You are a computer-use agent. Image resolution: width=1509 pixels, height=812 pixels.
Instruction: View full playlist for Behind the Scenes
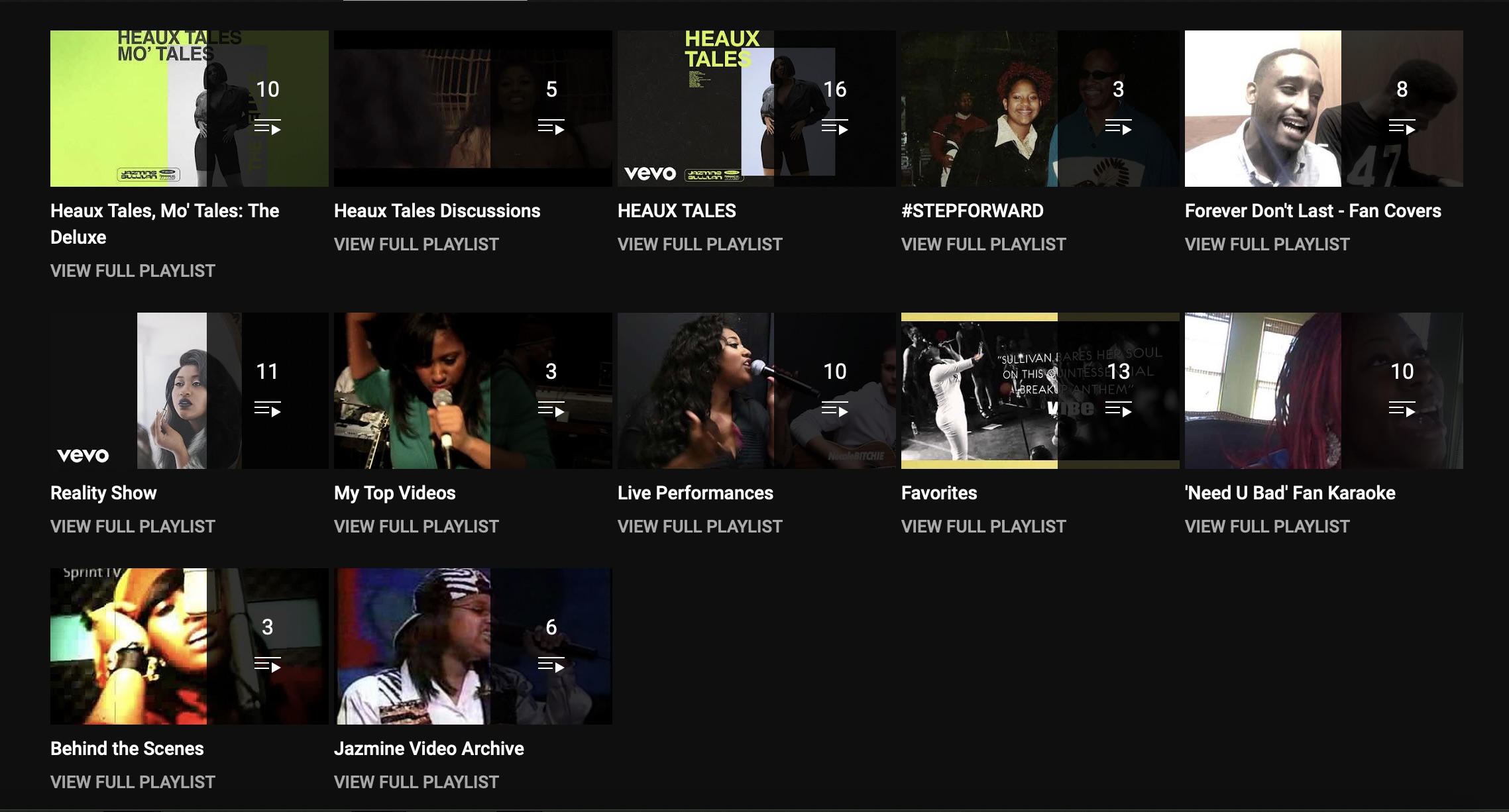tap(133, 782)
